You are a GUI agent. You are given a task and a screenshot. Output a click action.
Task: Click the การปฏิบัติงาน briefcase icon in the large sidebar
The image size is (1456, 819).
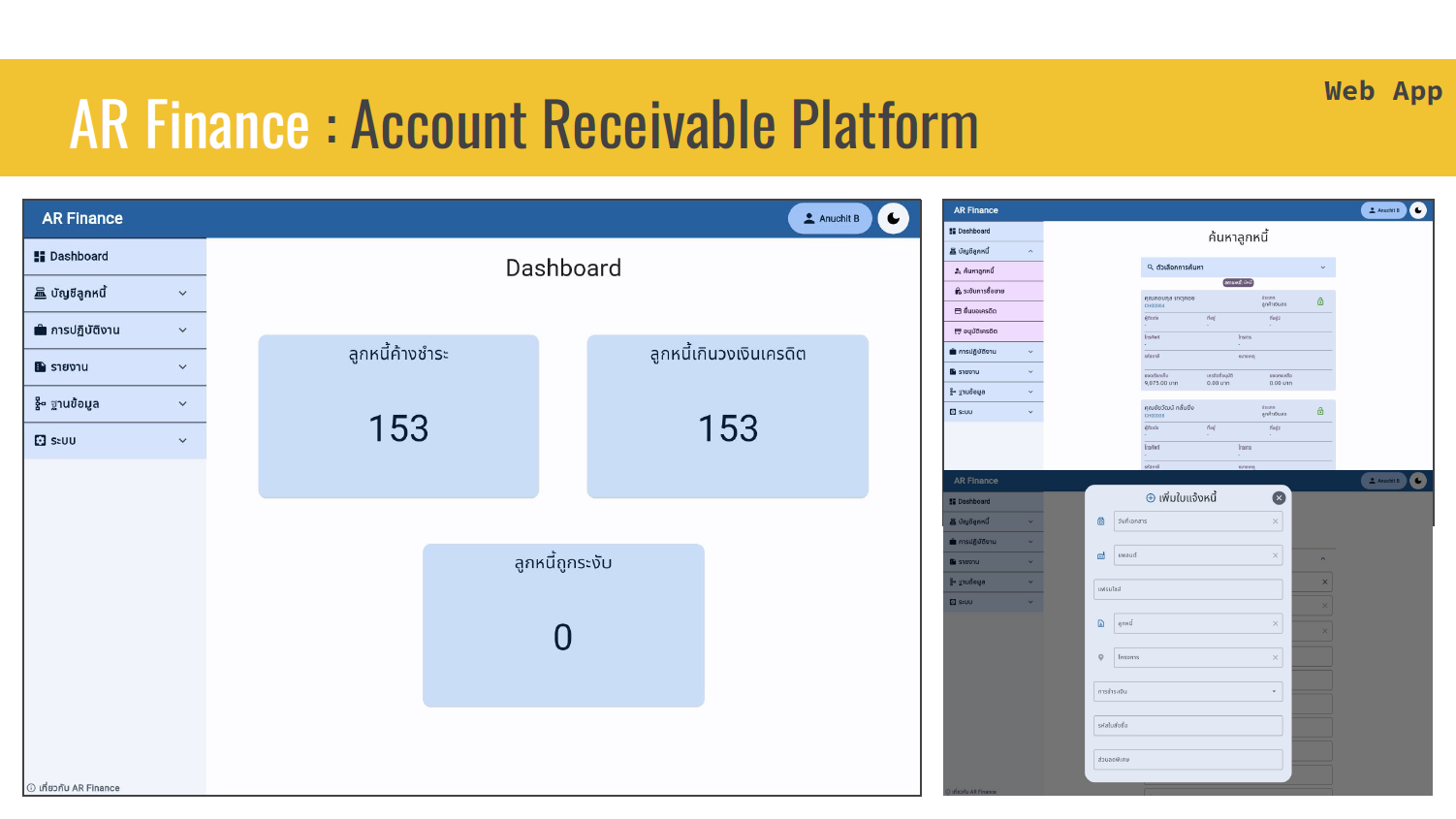pos(40,331)
